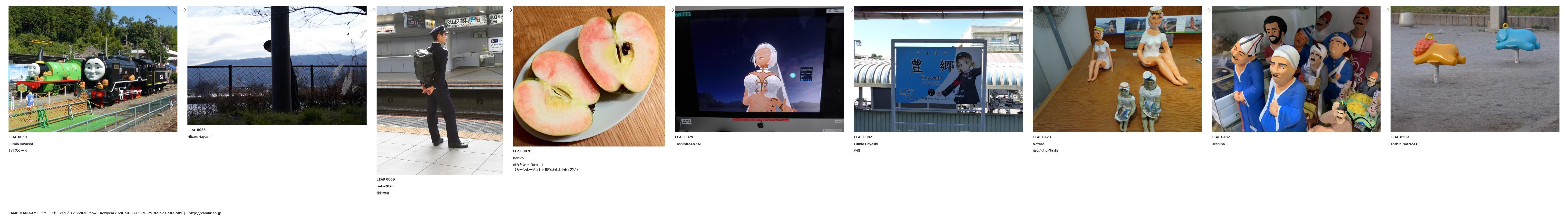Viewport: 1568px width, 219px height.
Task: Open the train conductor on platform photo
Action: (439, 90)
